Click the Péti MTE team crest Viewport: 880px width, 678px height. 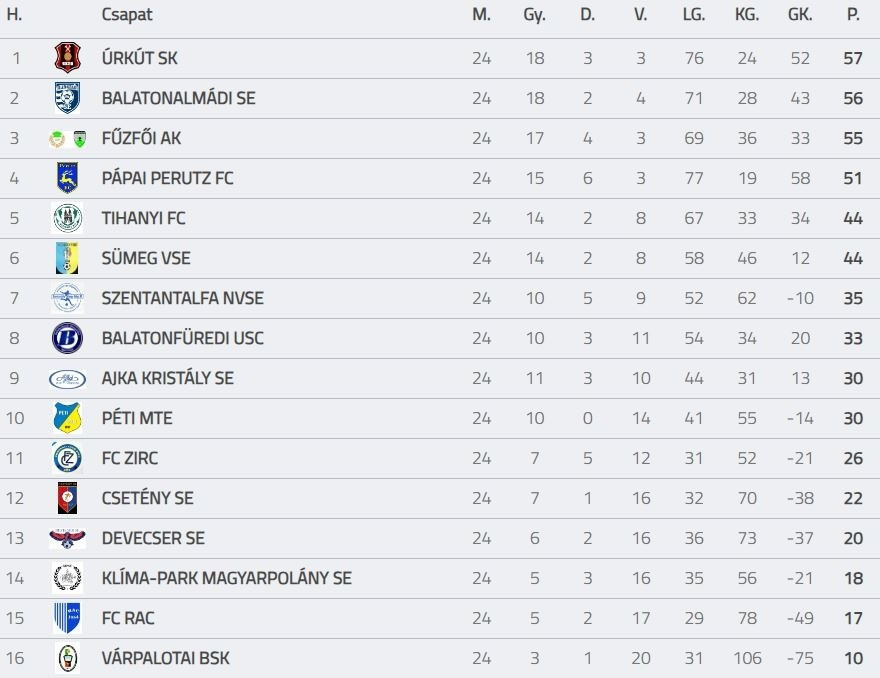[67, 418]
